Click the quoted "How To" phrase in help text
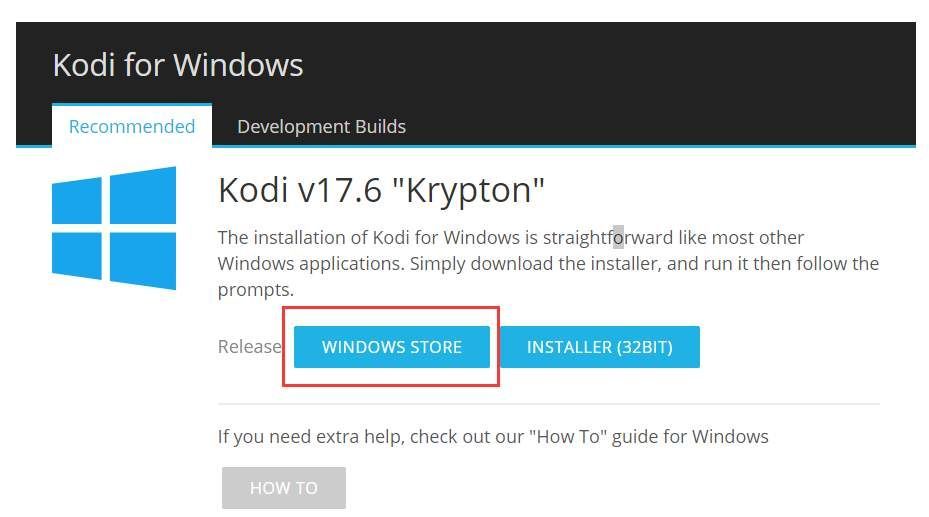Screen dimensions: 929x517 (x=568, y=436)
